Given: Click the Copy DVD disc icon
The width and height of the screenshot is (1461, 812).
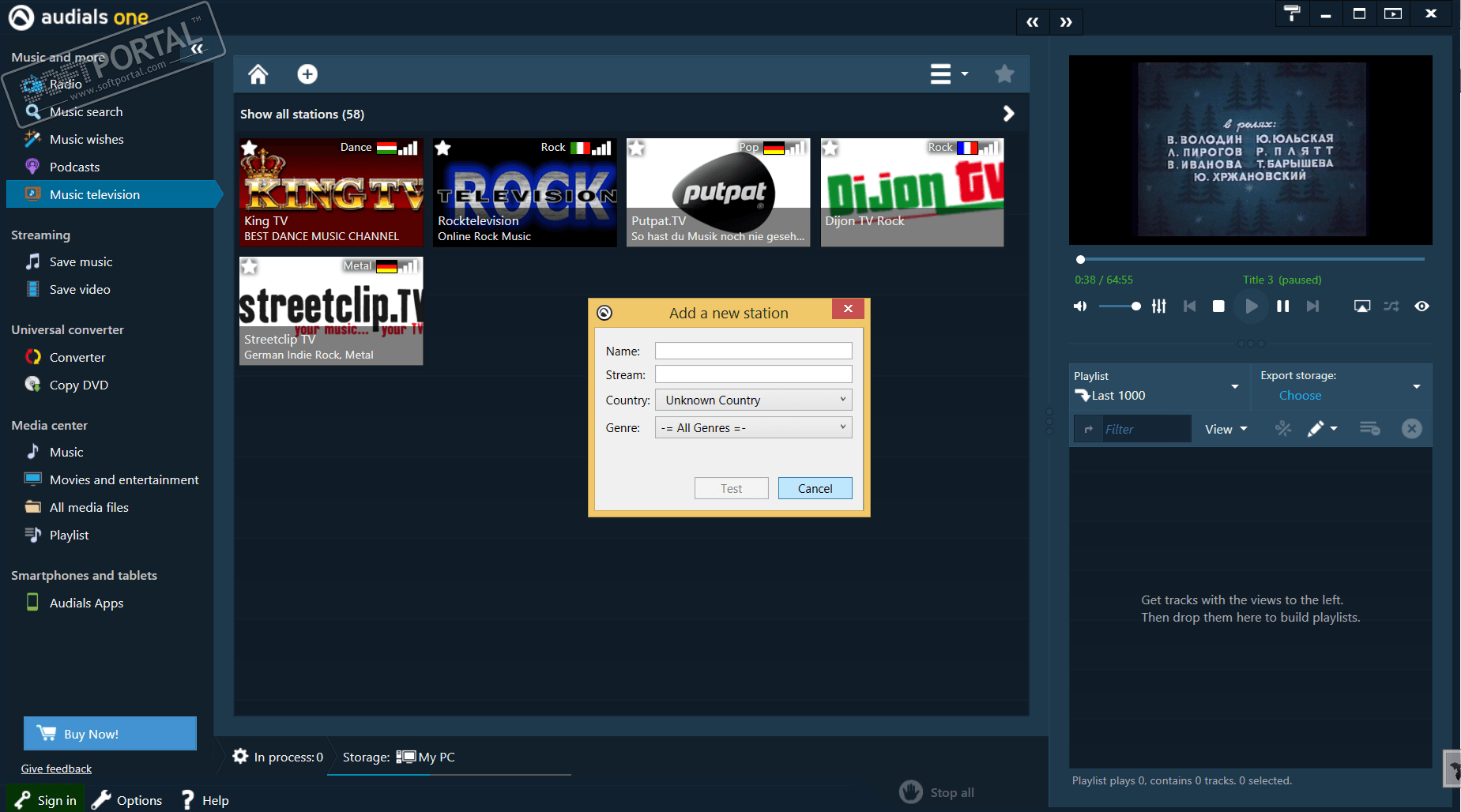Looking at the screenshot, I should point(32,385).
